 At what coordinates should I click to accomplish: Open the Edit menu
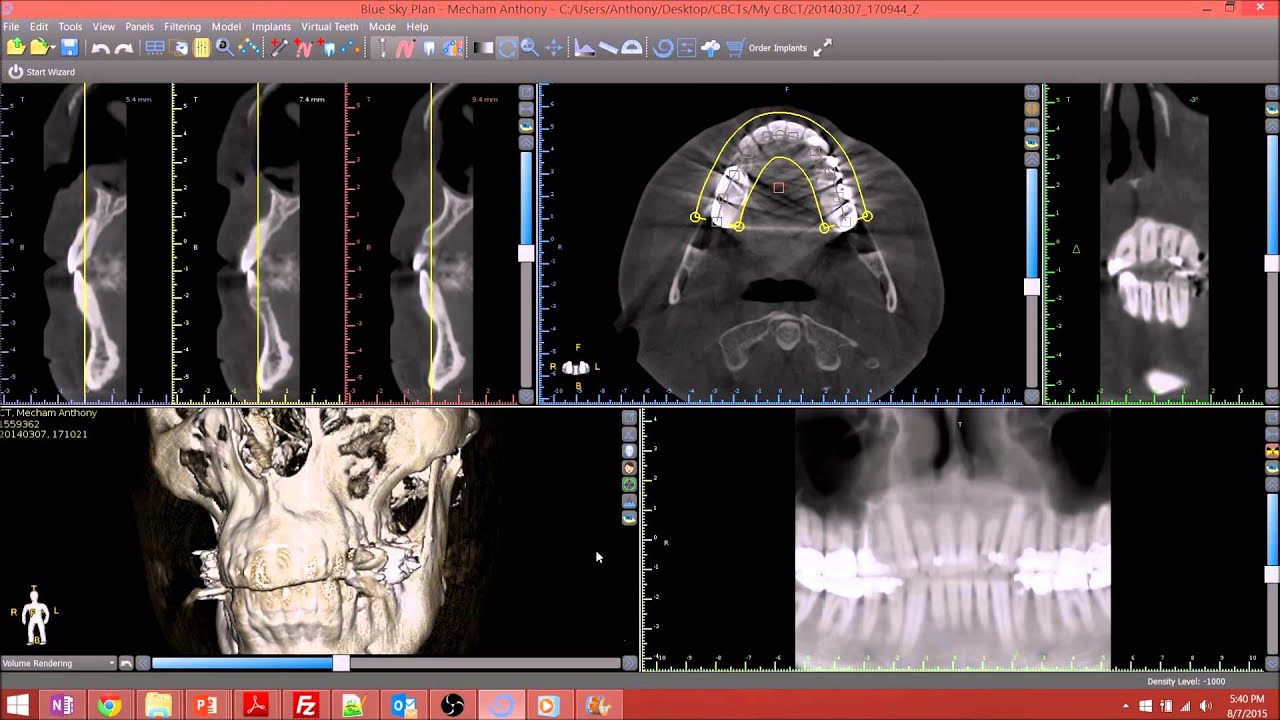(x=39, y=27)
